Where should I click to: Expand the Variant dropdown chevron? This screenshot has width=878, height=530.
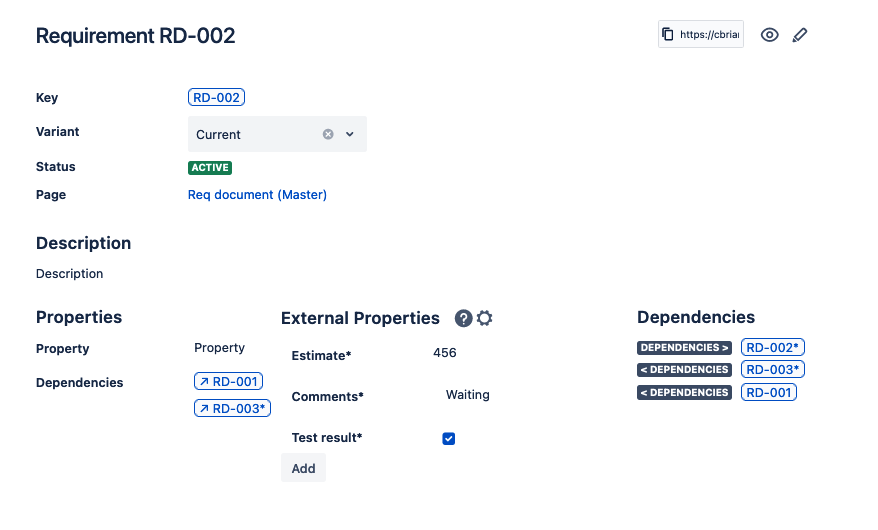tap(350, 134)
